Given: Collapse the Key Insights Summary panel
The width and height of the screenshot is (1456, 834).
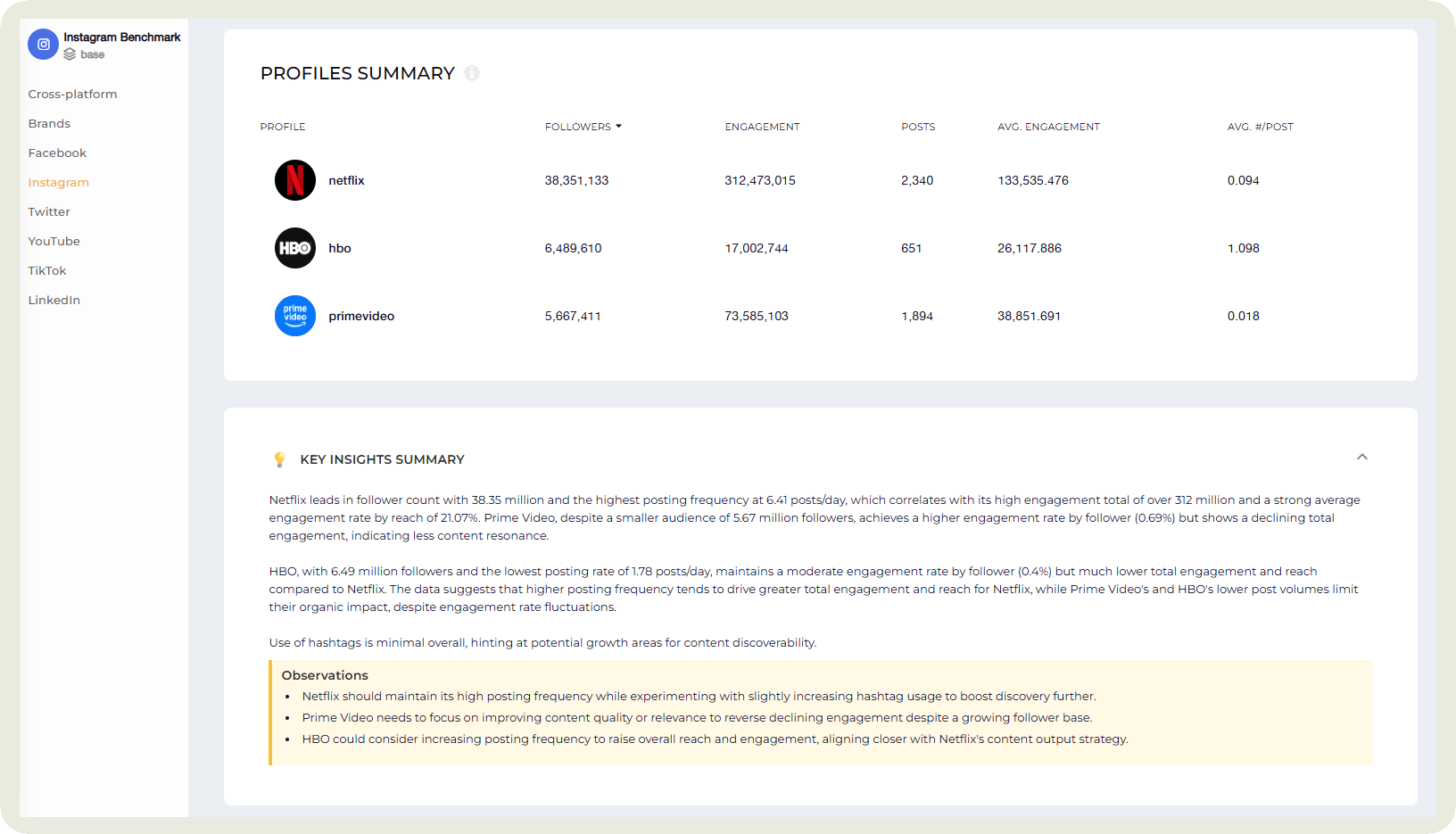Looking at the screenshot, I should click(1361, 457).
